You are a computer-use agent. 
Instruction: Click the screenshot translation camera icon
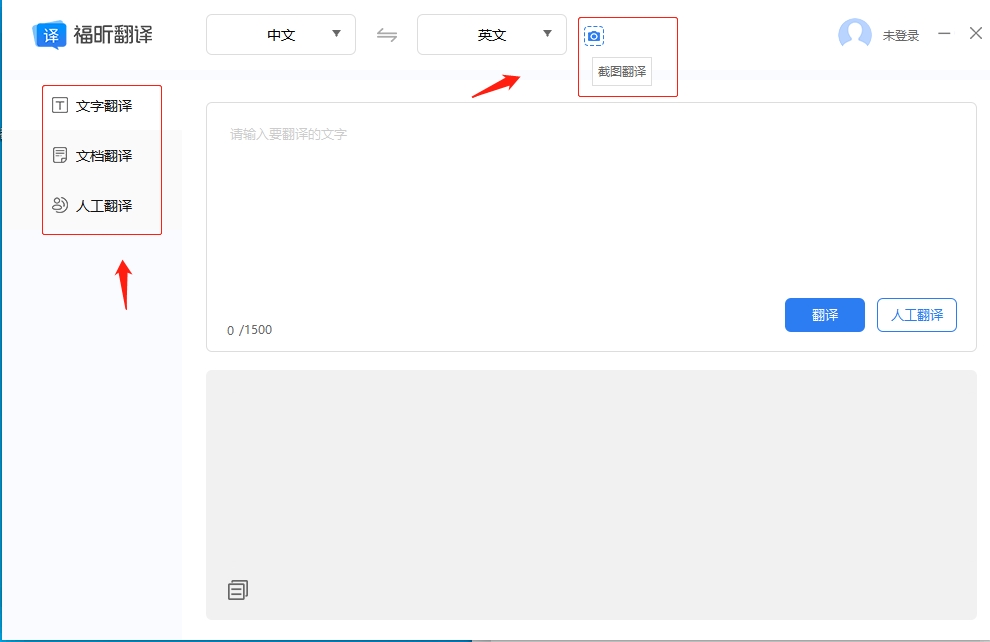[596, 35]
